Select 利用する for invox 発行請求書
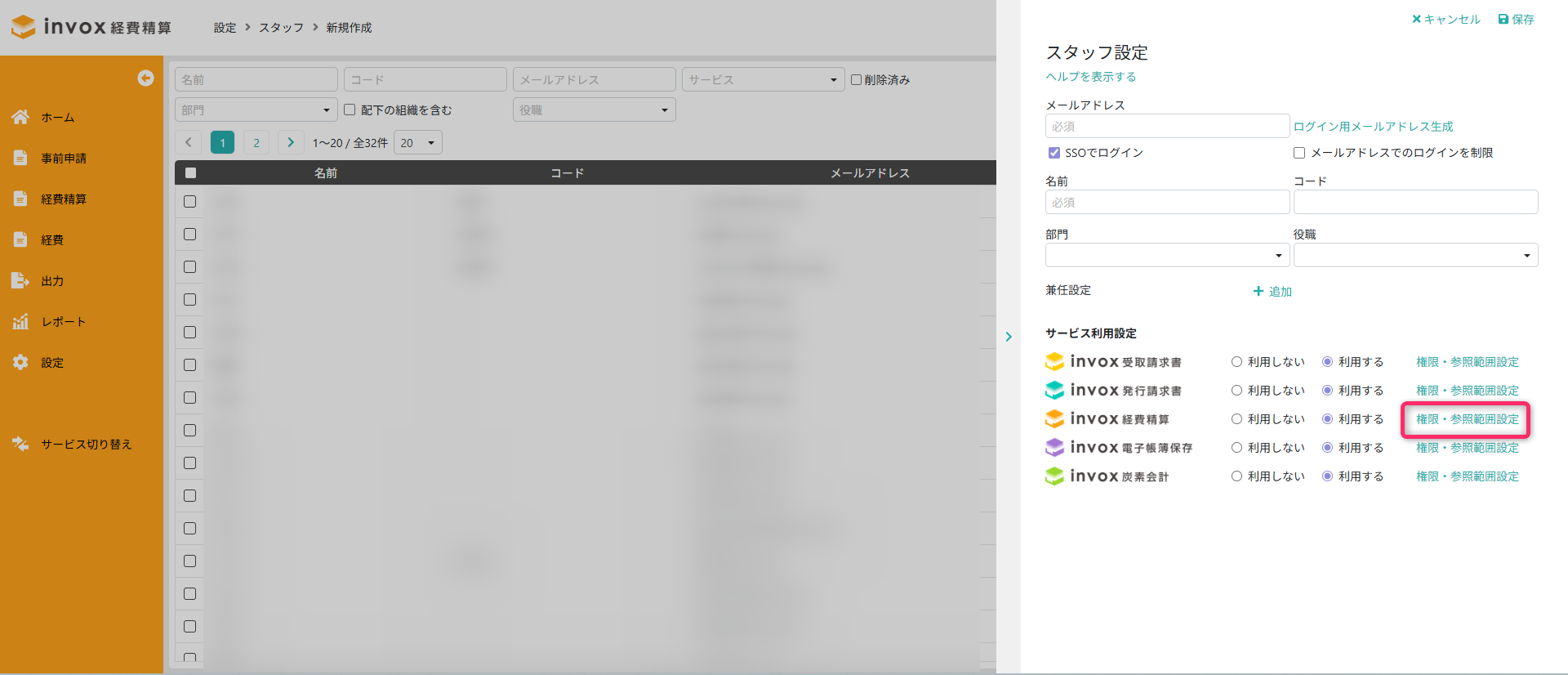 1327,391
